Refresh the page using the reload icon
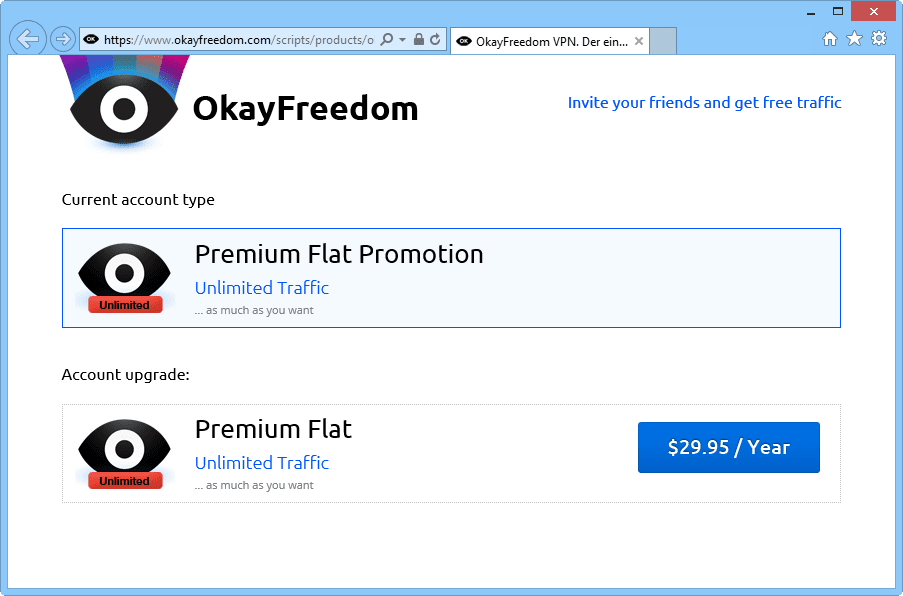903x596 pixels. [435, 40]
